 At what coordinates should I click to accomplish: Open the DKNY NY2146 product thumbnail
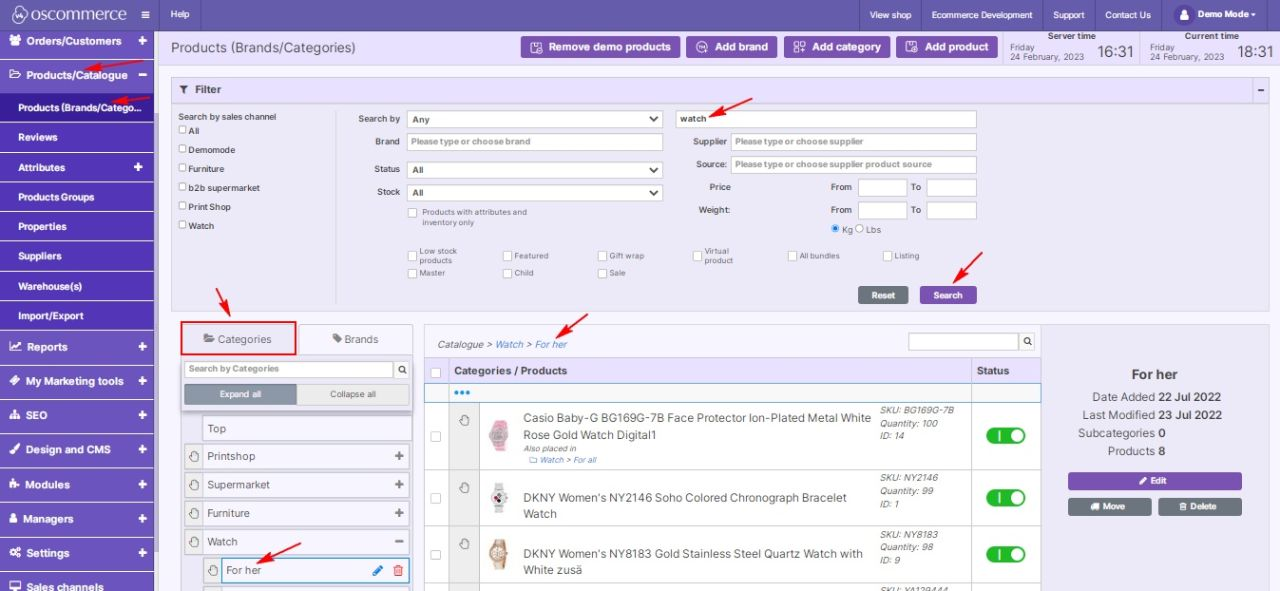click(498, 498)
